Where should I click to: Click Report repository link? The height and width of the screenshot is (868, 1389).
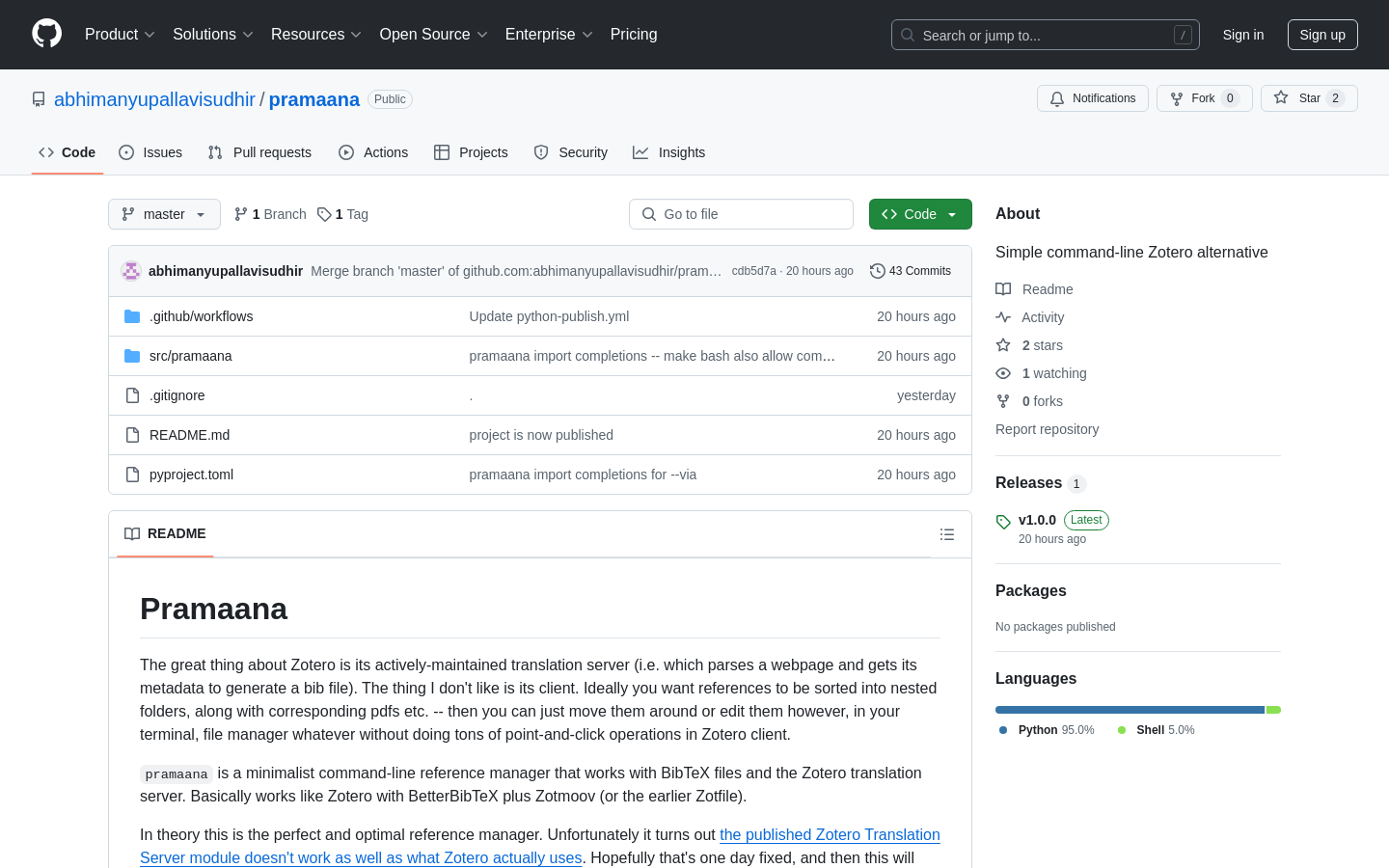[1047, 429]
